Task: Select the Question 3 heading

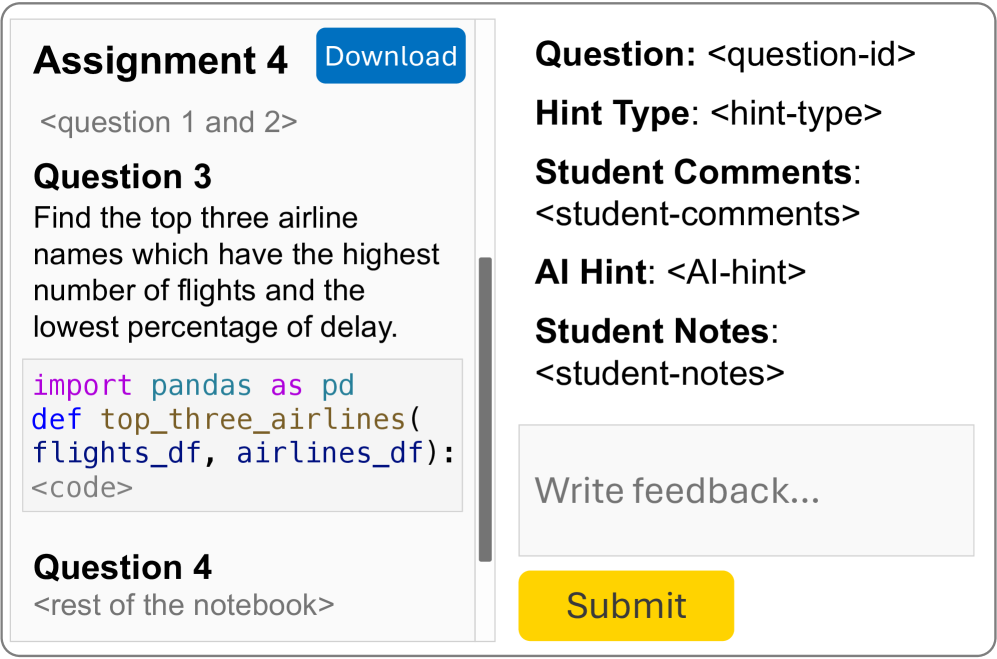Action: (122, 177)
